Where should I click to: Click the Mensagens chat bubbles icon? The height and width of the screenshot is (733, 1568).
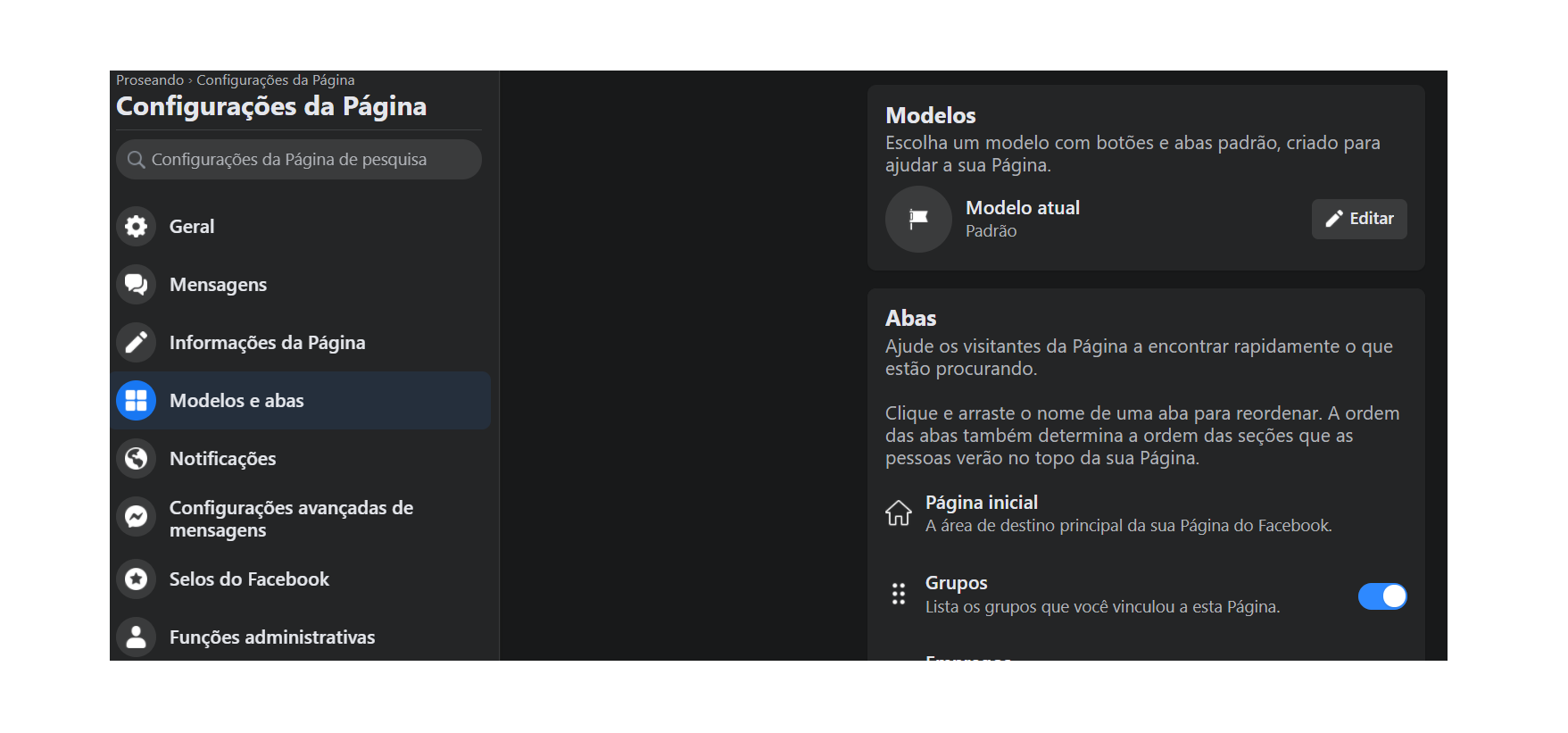pyautogui.click(x=136, y=284)
